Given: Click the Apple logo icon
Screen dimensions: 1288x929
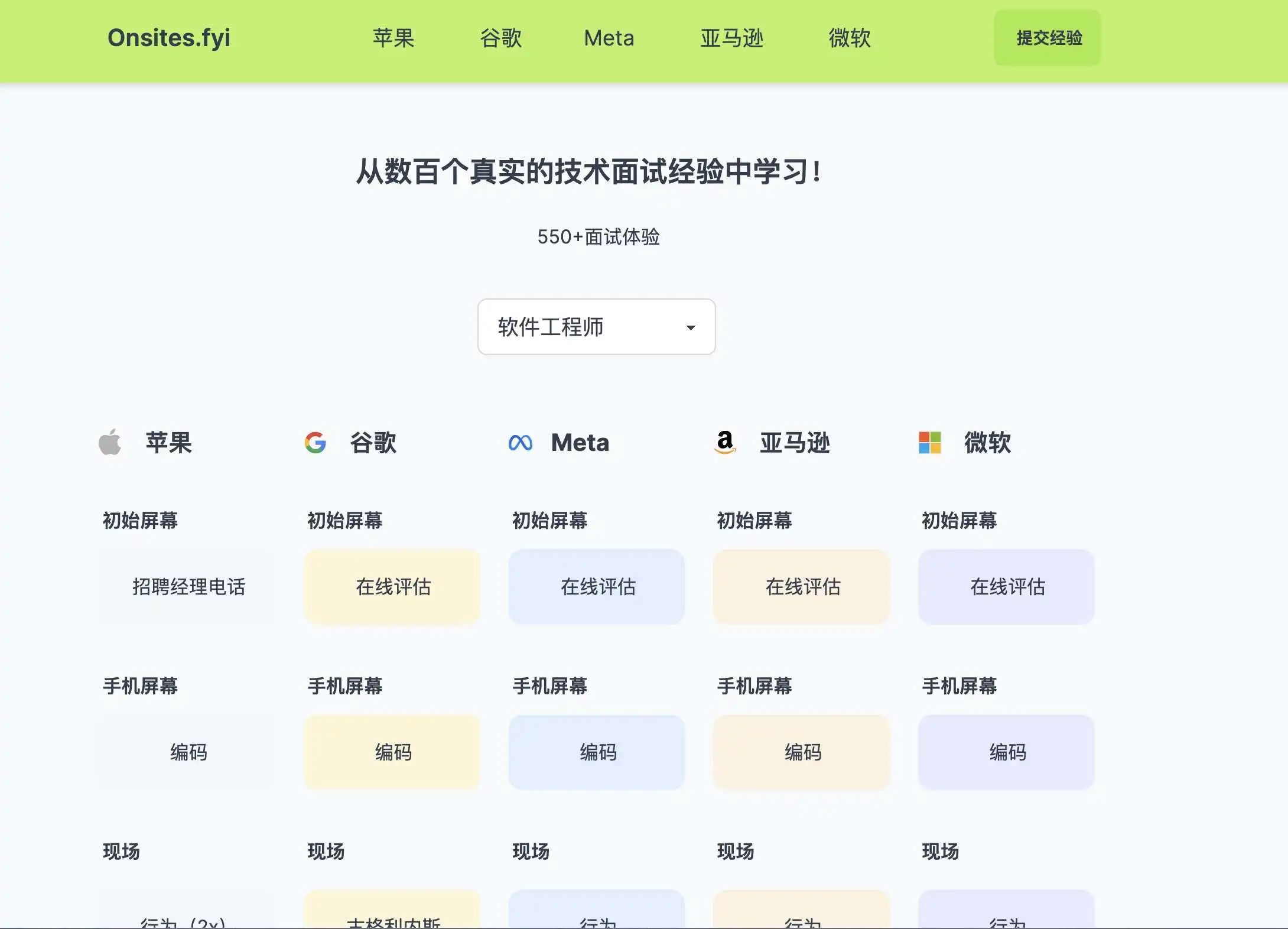Looking at the screenshot, I should point(110,442).
